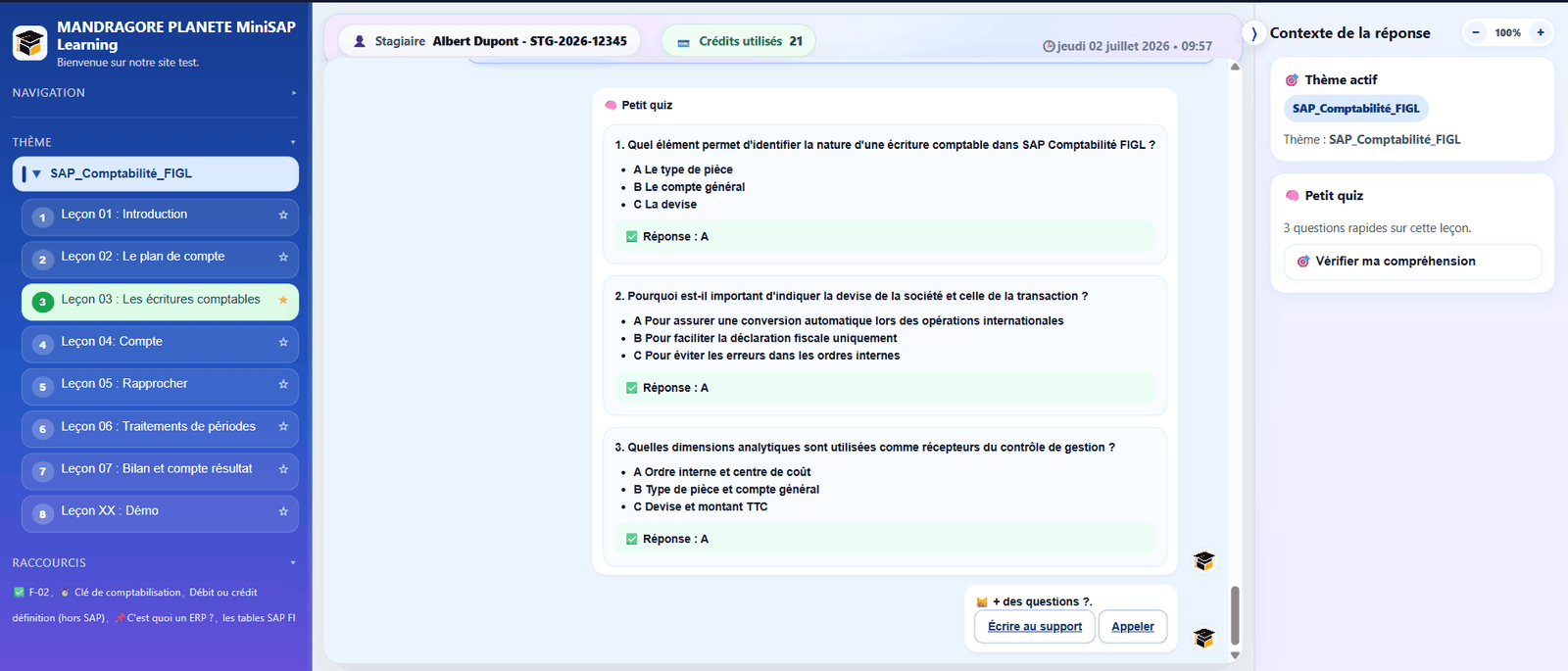Image resolution: width=1568 pixels, height=671 pixels.
Task: Click the number 4 badge of Leçon 04
Action: [42, 345]
